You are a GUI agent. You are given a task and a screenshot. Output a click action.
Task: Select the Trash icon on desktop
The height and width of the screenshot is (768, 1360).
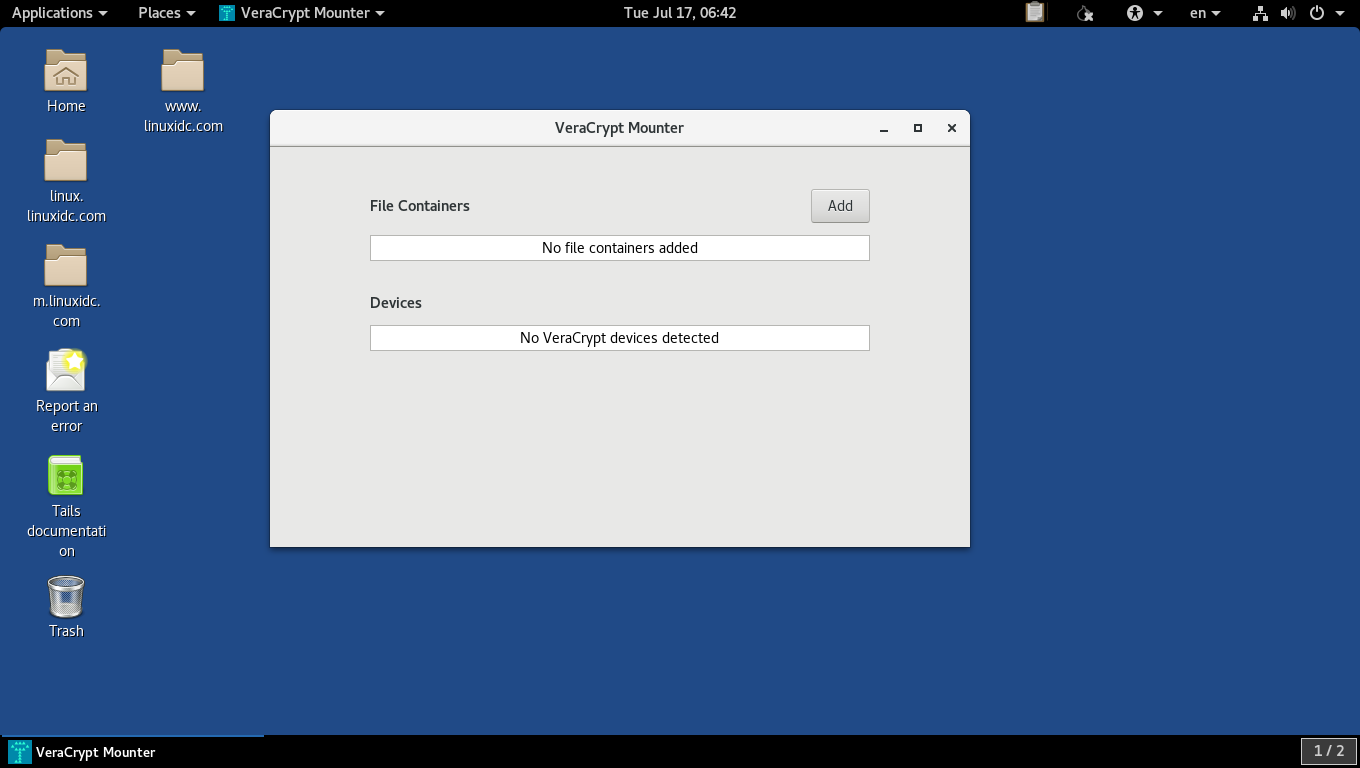(x=66, y=596)
